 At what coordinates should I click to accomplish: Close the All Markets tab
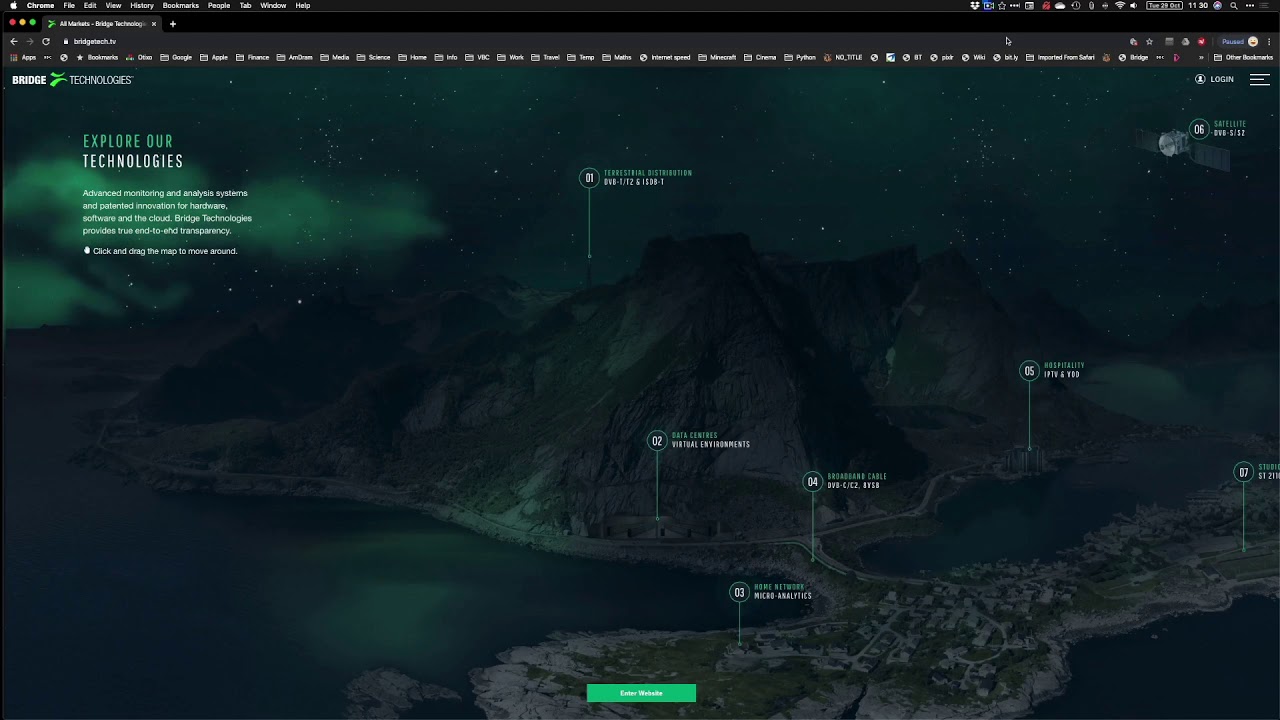pos(154,23)
